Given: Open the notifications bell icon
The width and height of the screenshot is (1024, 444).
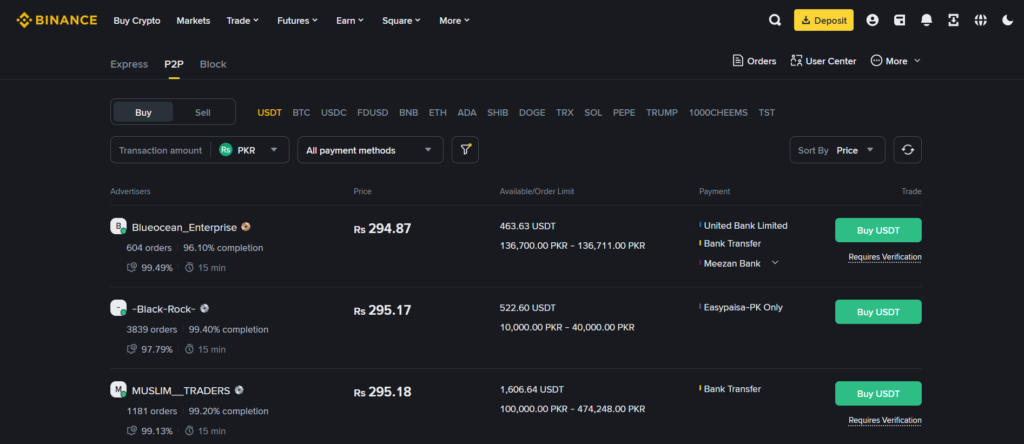Looking at the screenshot, I should [x=926, y=20].
